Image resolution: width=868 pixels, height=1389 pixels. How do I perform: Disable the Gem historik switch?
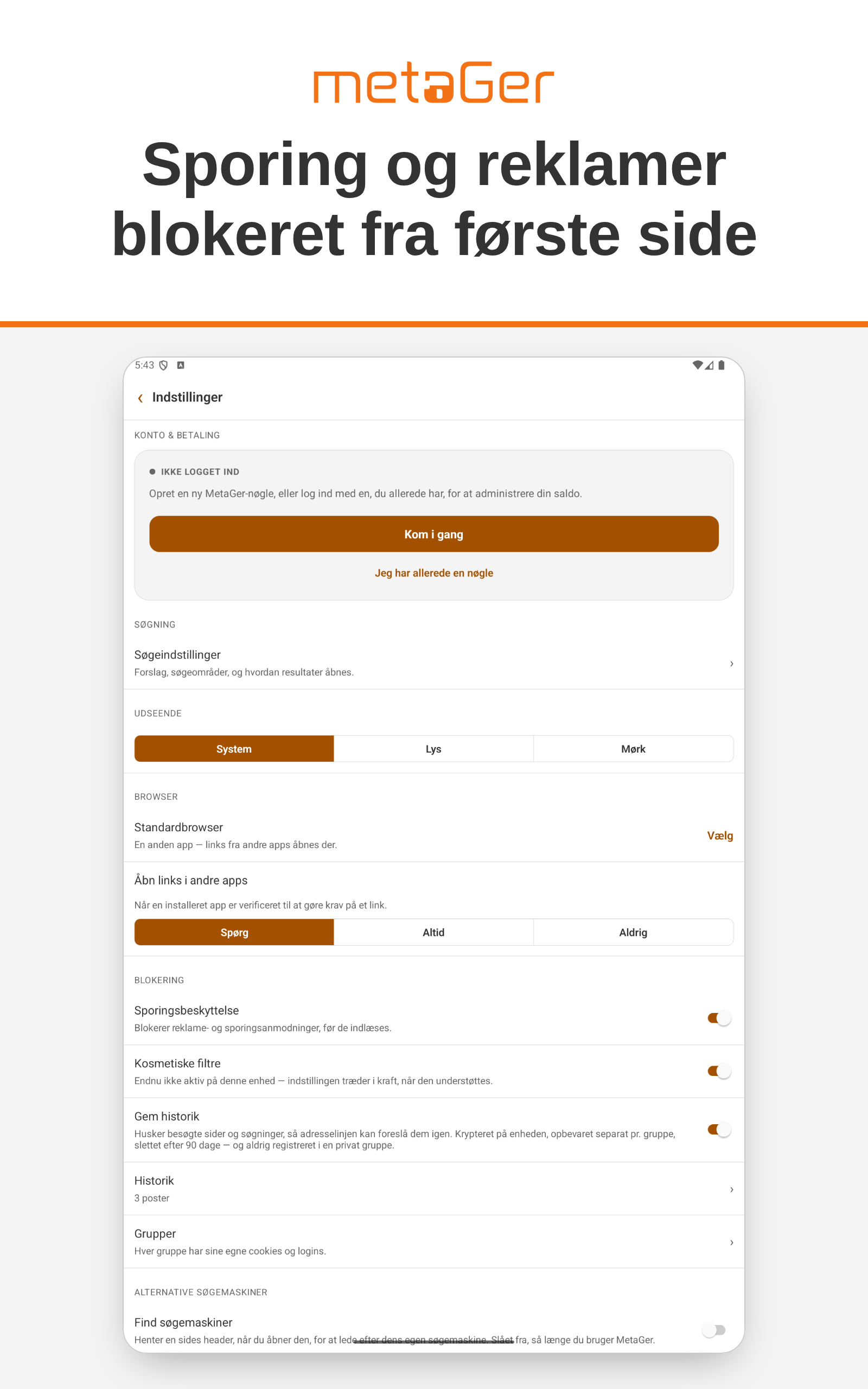(719, 1130)
